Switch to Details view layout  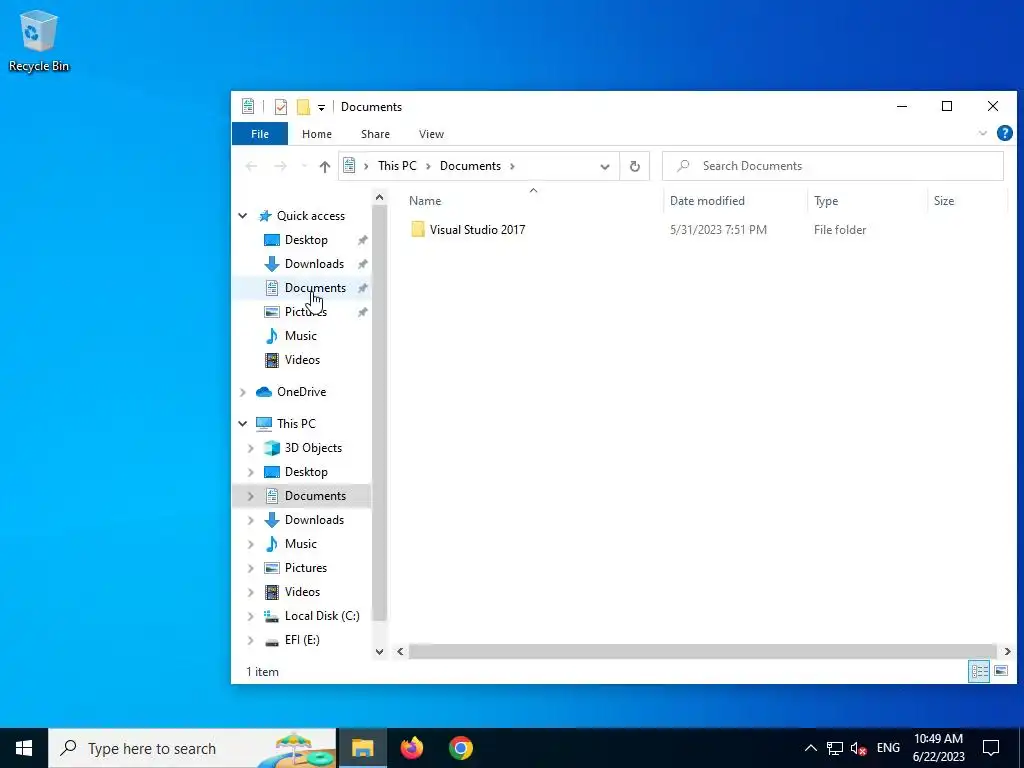(x=979, y=671)
